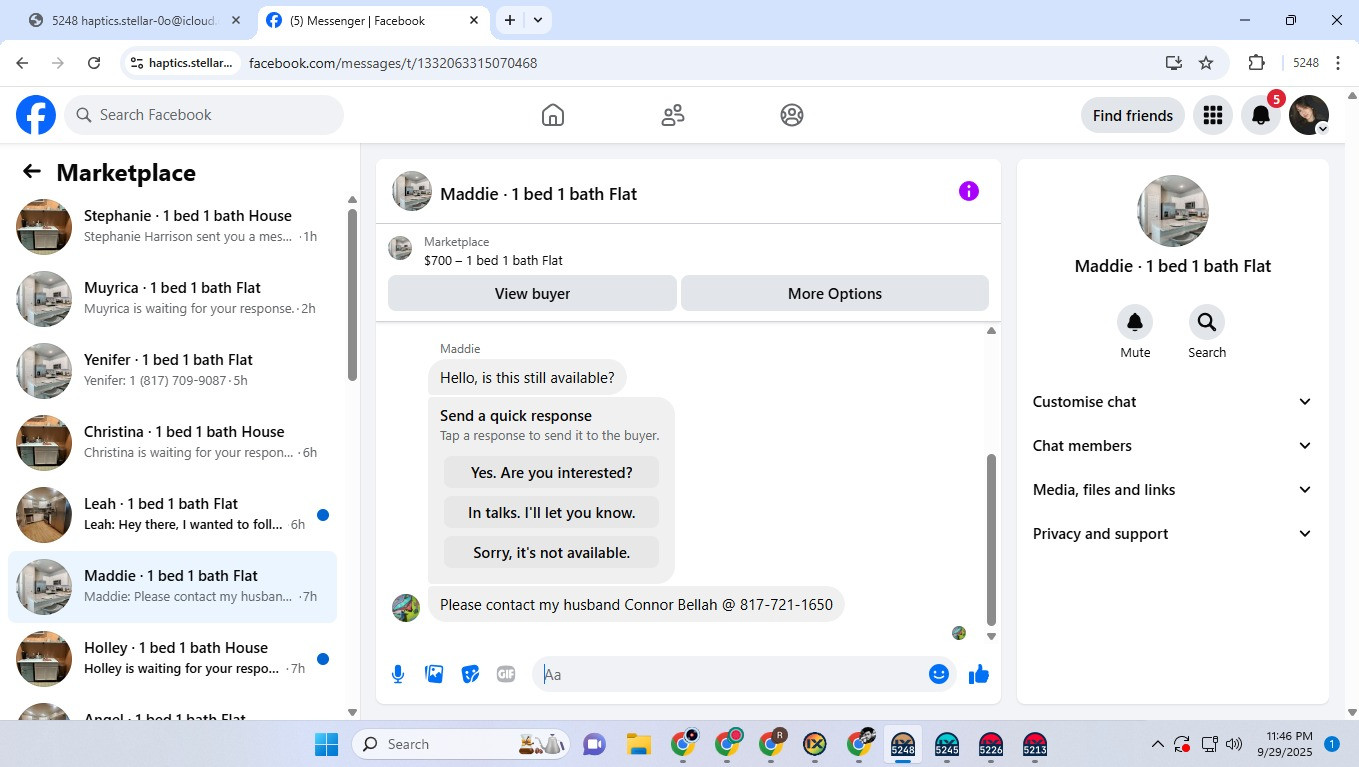
Task: Open the browser Extensions puzzle icon
Action: point(1257,63)
